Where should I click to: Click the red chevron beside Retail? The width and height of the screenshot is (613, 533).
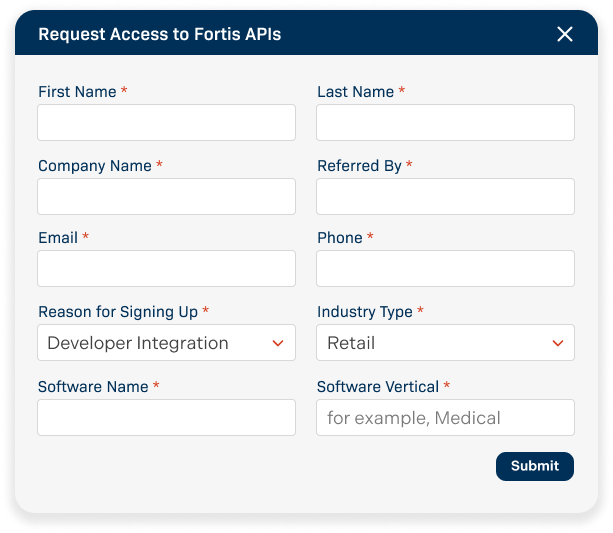[x=558, y=343]
